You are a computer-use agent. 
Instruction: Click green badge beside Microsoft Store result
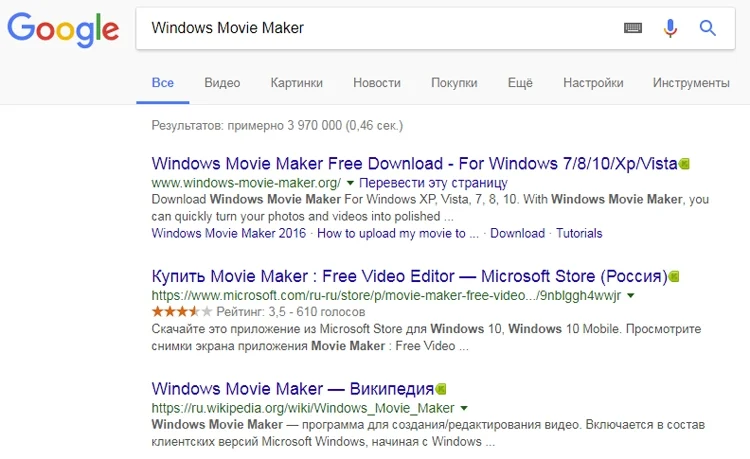click(674, 276)
